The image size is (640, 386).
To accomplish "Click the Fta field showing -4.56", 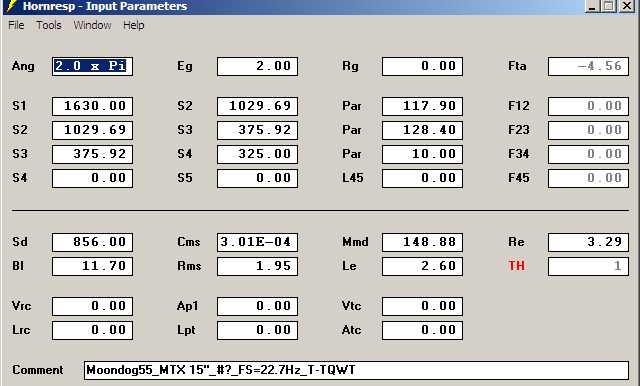I will coord(588,67).
